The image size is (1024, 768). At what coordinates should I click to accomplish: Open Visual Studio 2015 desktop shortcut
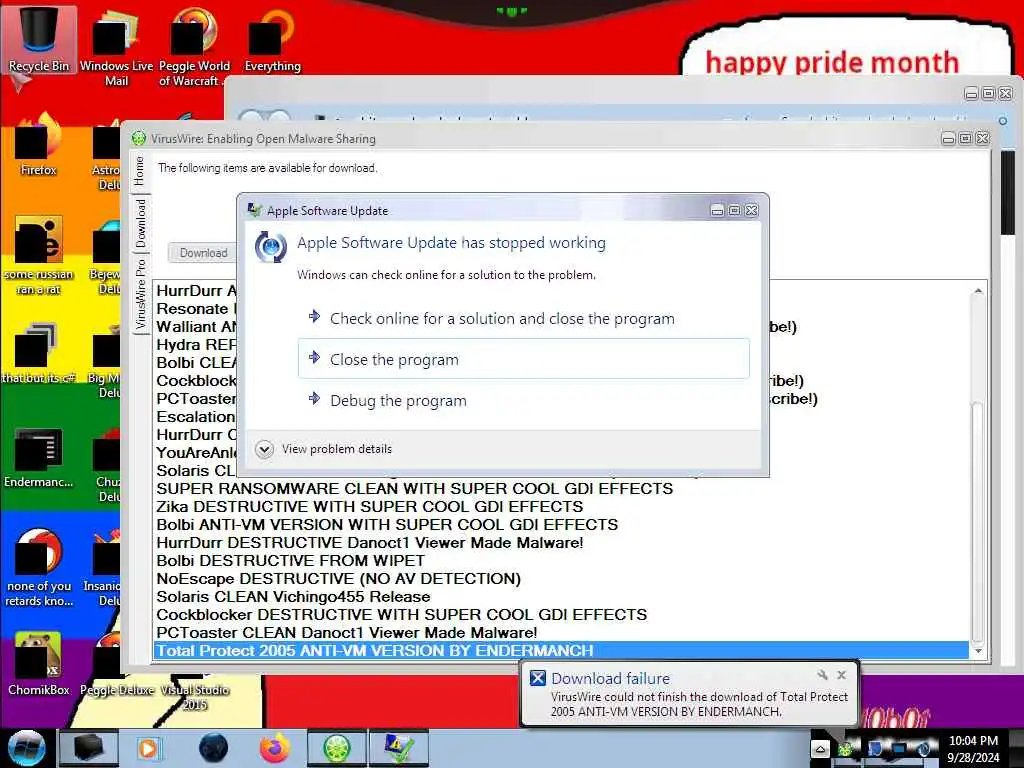click(x=195, y=695)
